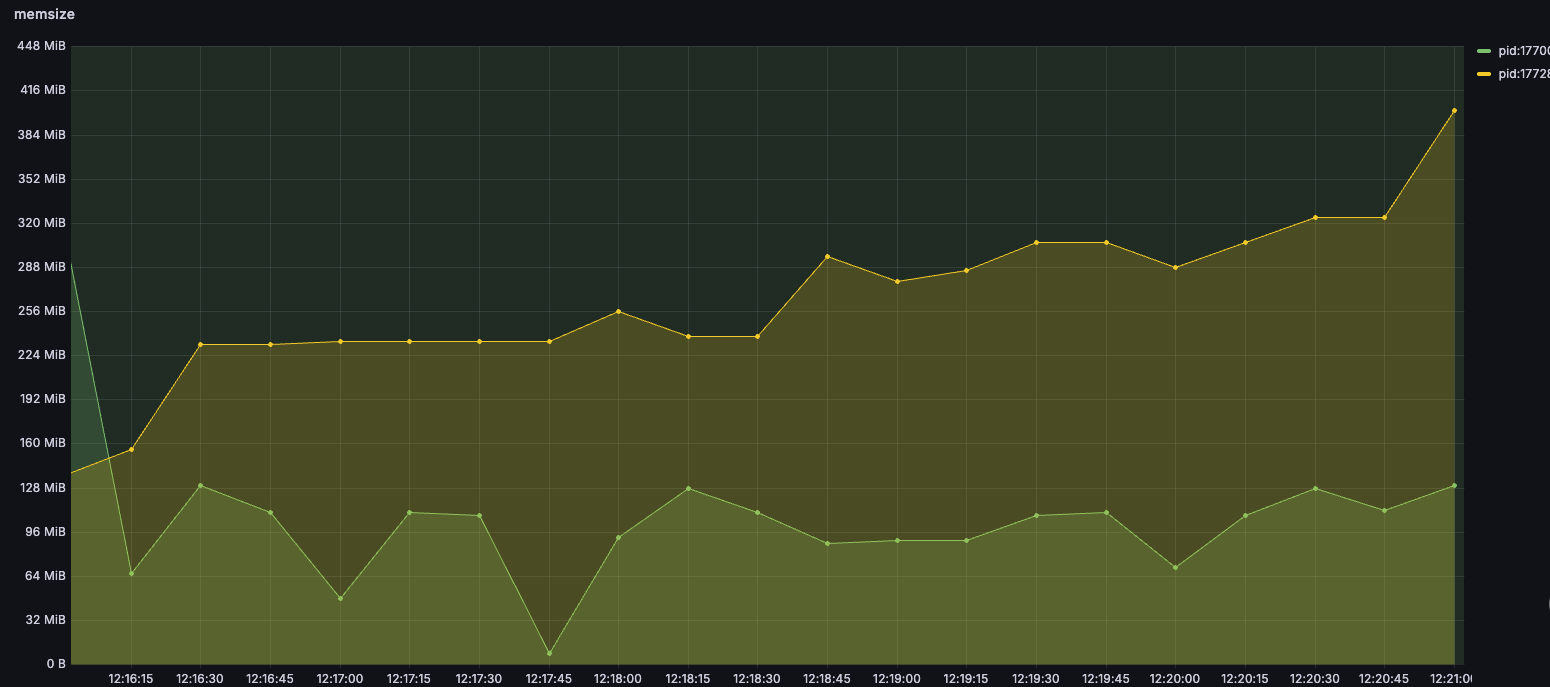Select the green data point at 12:20:00
This screenshot has width=1550, height=687.
1175,568
